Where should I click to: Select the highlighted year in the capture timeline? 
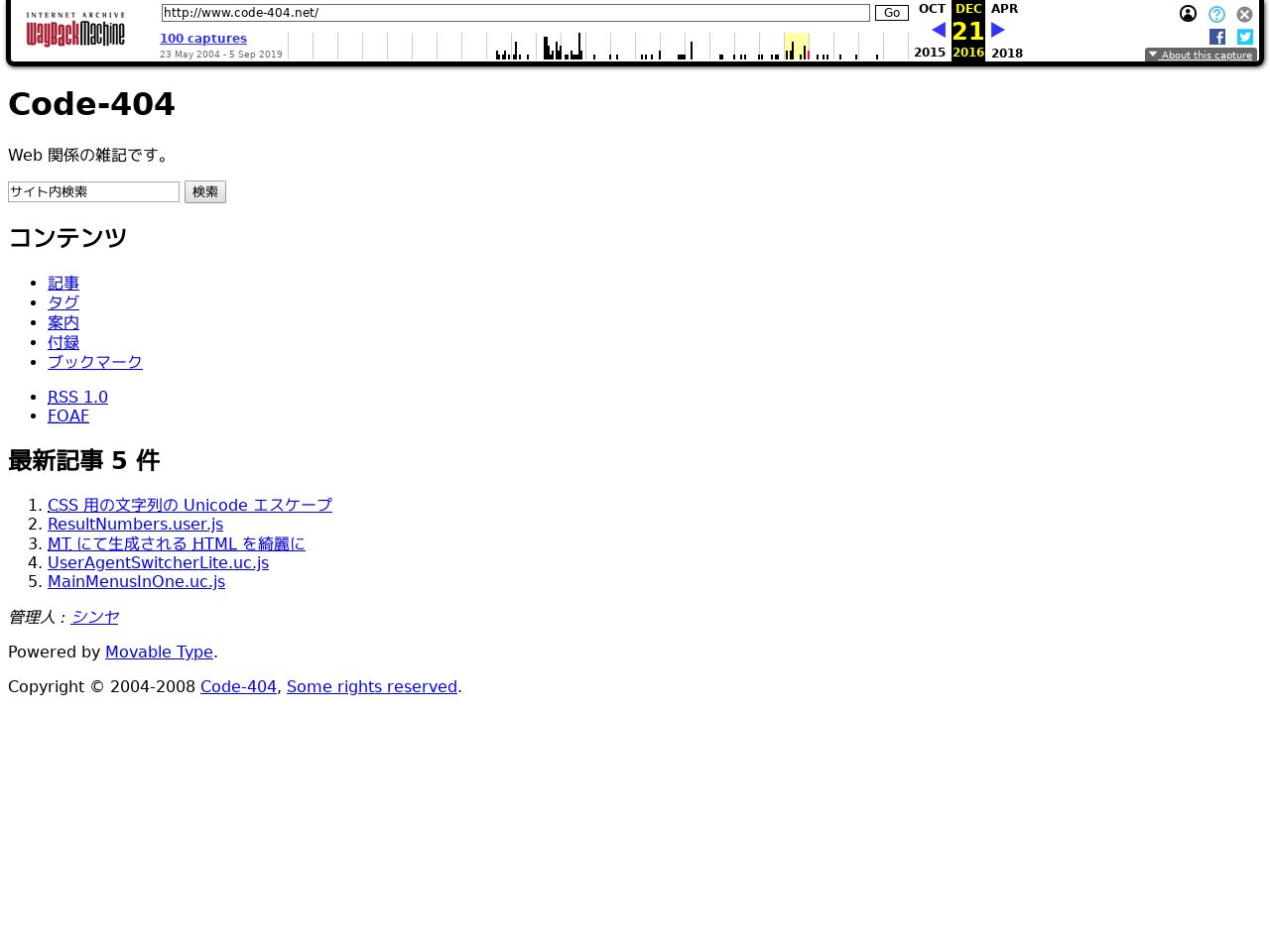pyautogui.click(x=796, y=47)
